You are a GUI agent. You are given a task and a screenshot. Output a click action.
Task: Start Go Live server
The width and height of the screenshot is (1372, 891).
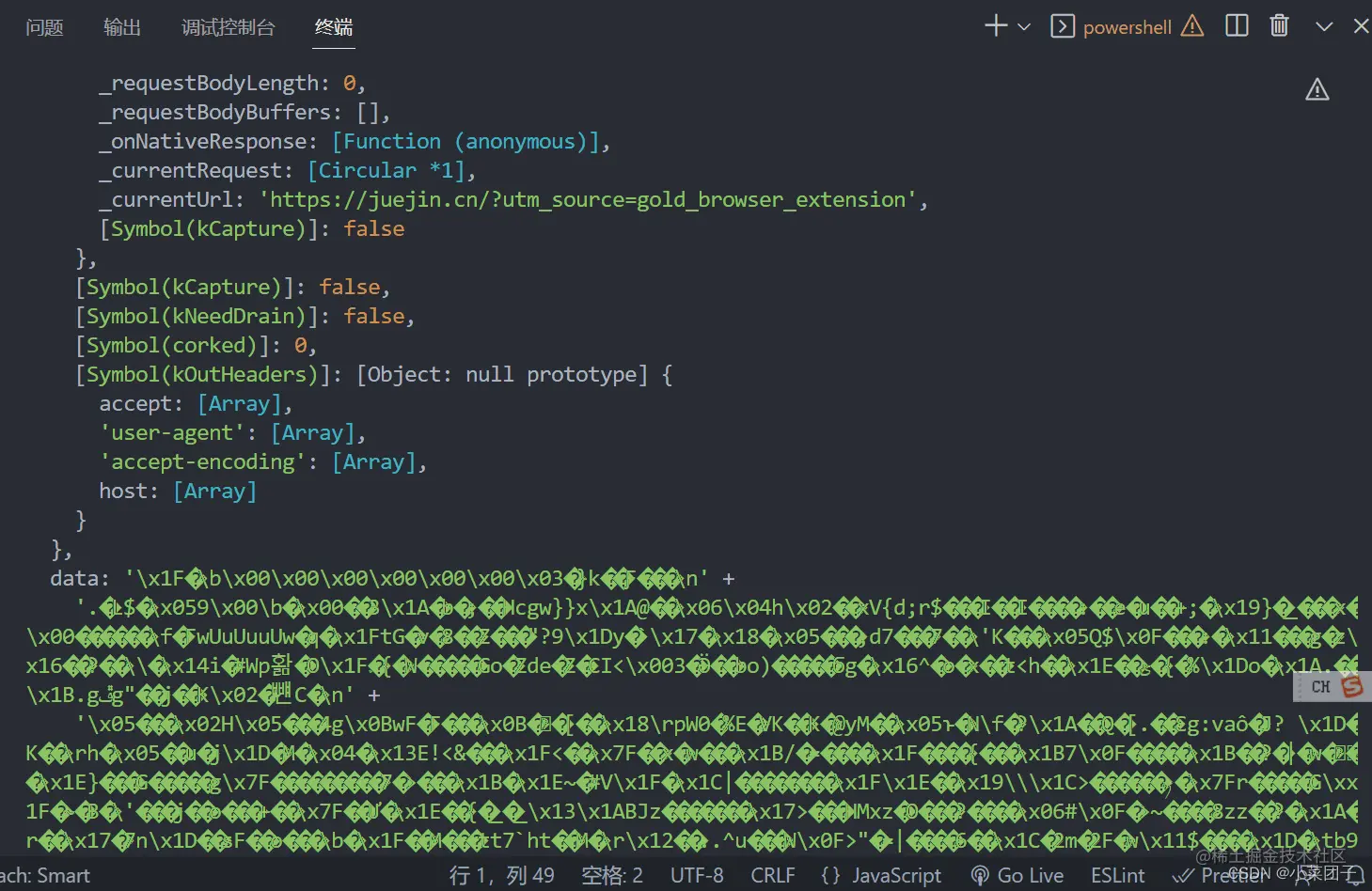coord(1017,876)
